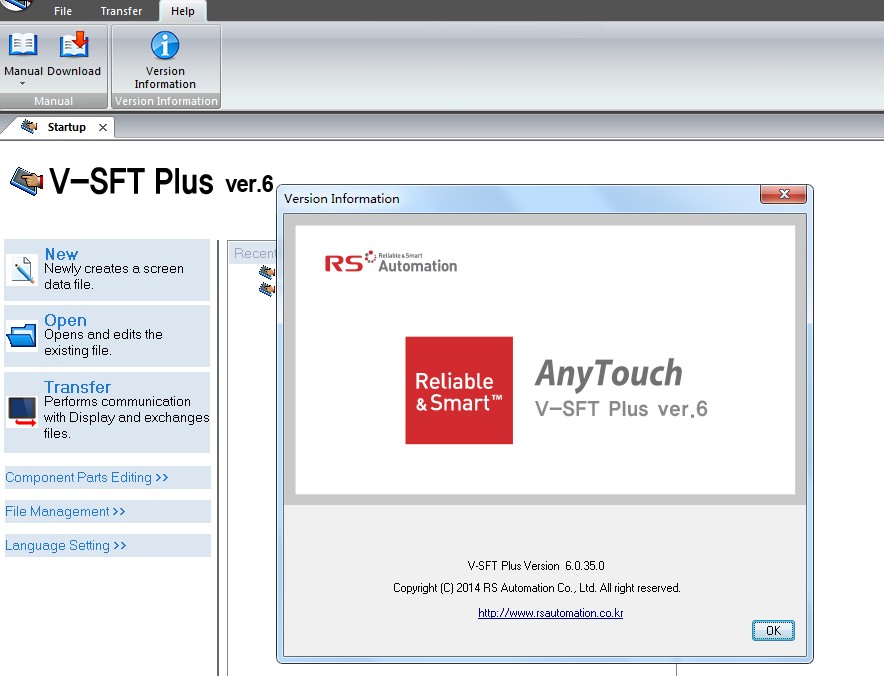Activate the Startup document tab

pos(66,128)
